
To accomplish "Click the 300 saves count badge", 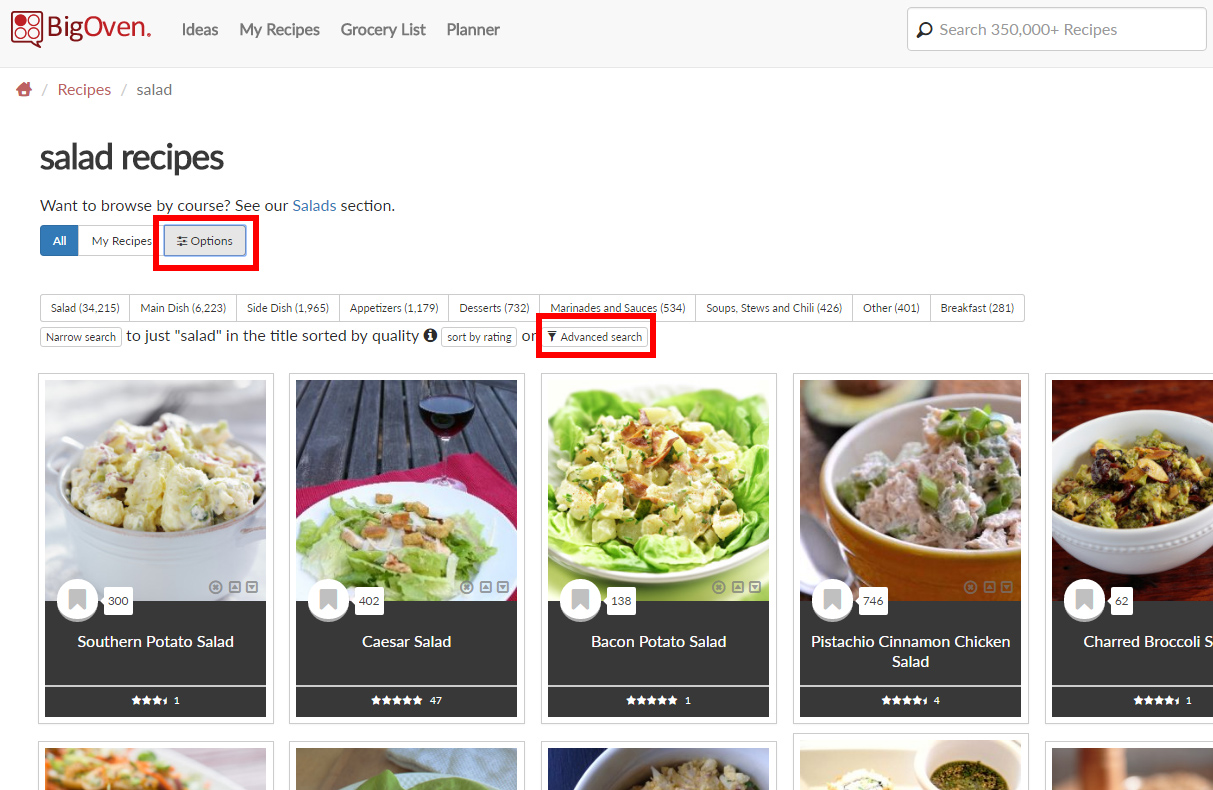I will pyautogui.click(x=118, y=601).
